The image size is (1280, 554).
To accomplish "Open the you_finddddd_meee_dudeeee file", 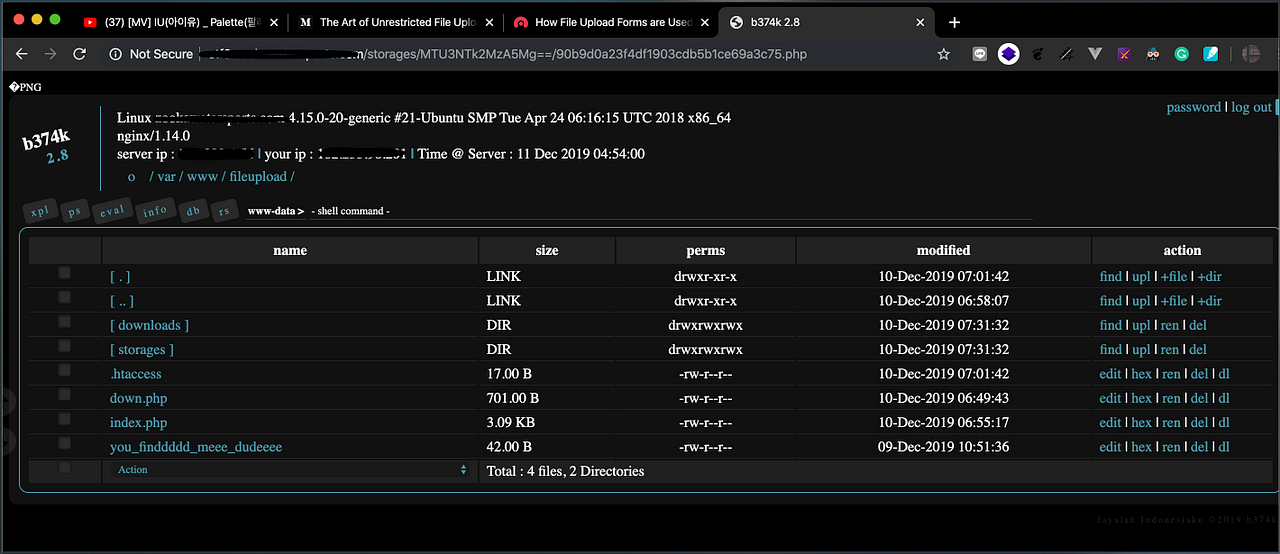I will click(x=196, y=447).
